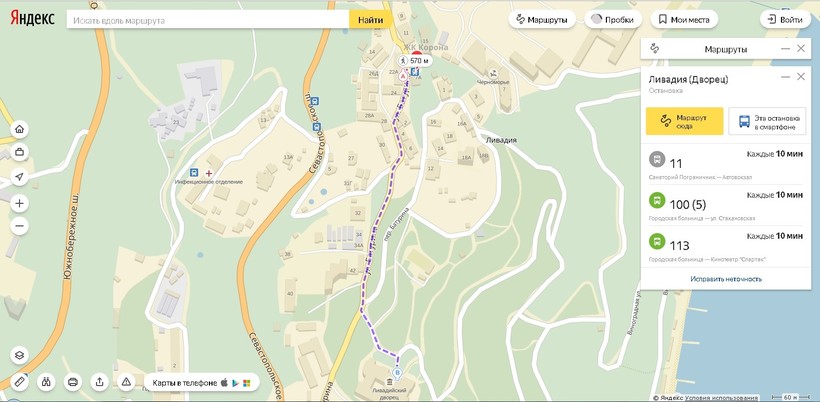Viewport: 820px width, 402px height.
Task: Toggle the Пробки traffic layer
Action: pyautogui.click(x=611, y=19)
